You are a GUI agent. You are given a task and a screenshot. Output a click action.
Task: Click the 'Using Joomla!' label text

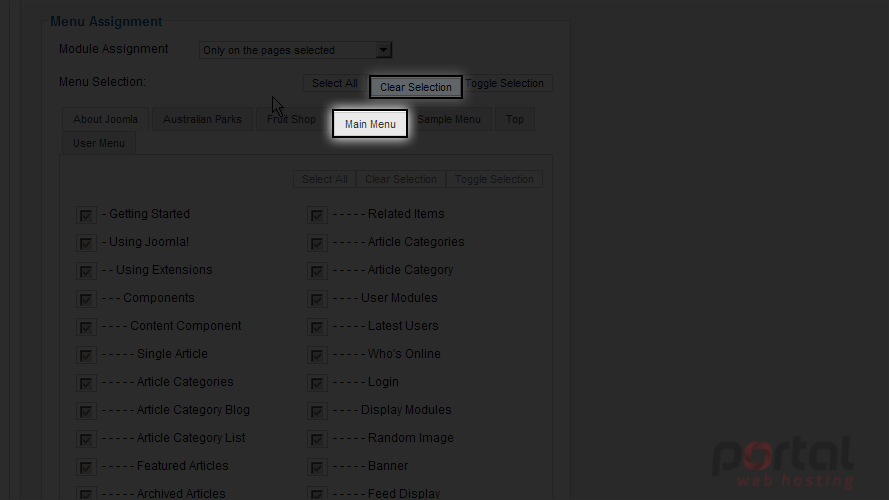(x=149, y=242)
